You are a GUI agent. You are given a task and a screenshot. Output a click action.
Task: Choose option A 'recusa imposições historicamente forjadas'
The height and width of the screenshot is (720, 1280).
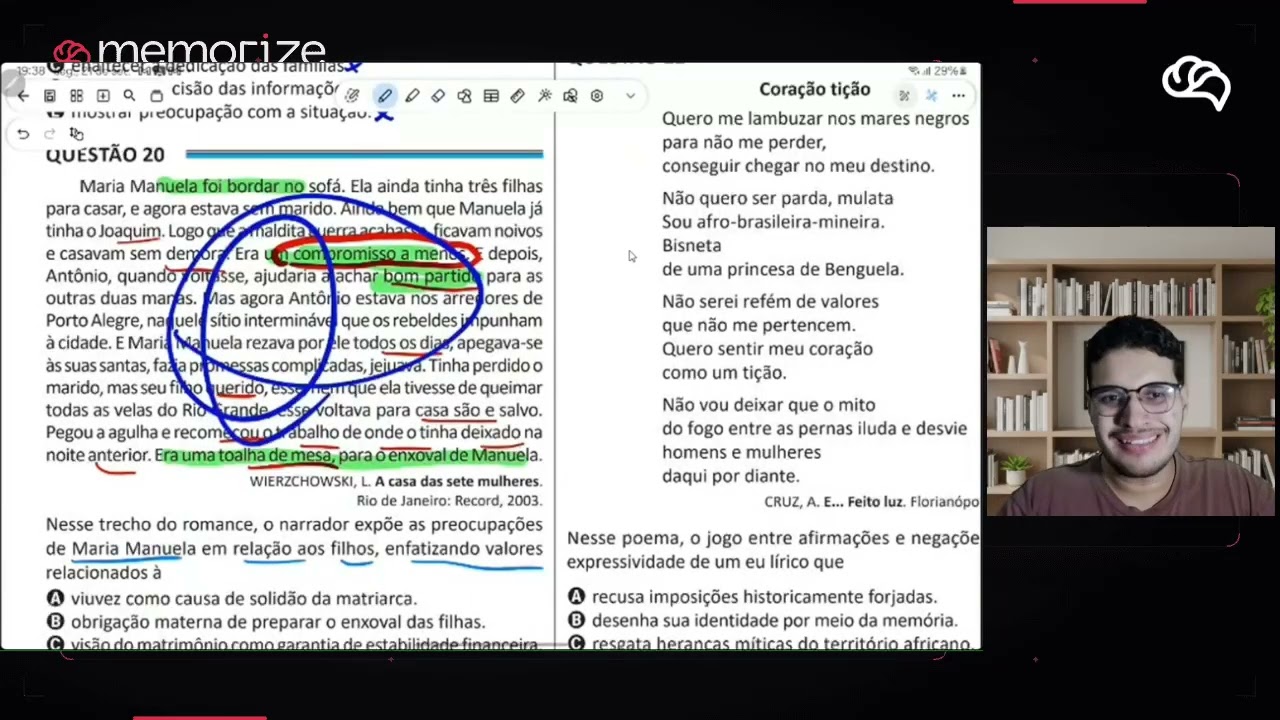(752, 597)
